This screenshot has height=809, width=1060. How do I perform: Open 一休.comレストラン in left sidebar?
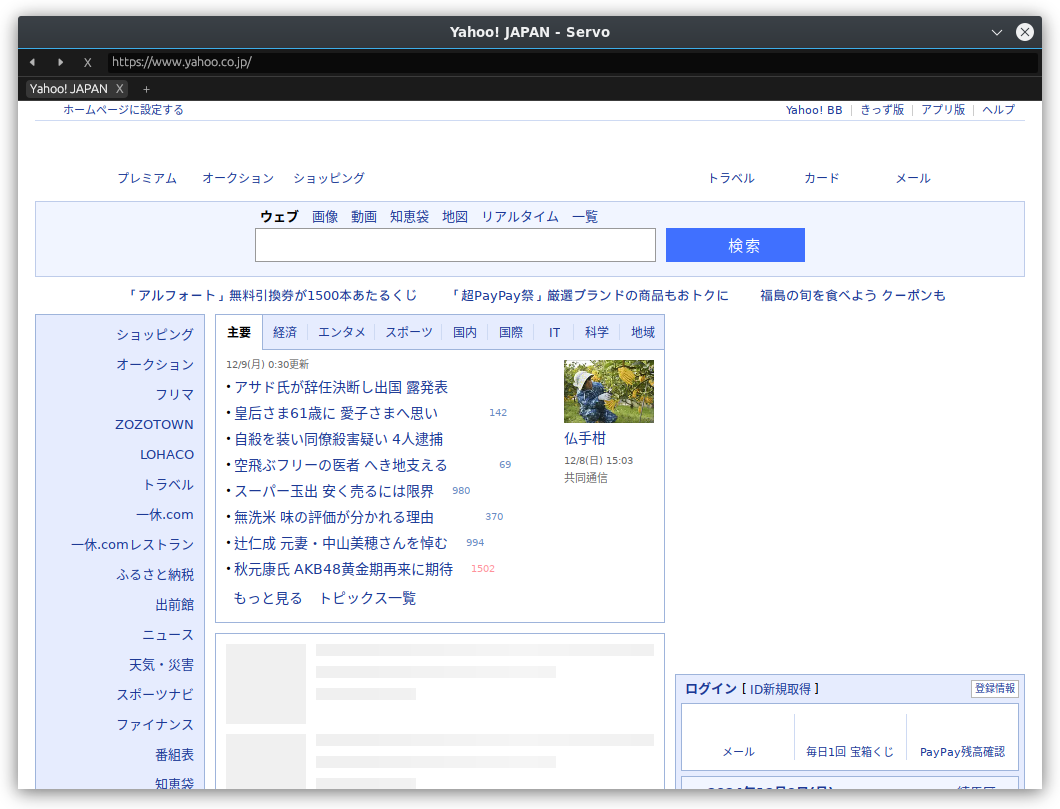click(x=132, y=545)
